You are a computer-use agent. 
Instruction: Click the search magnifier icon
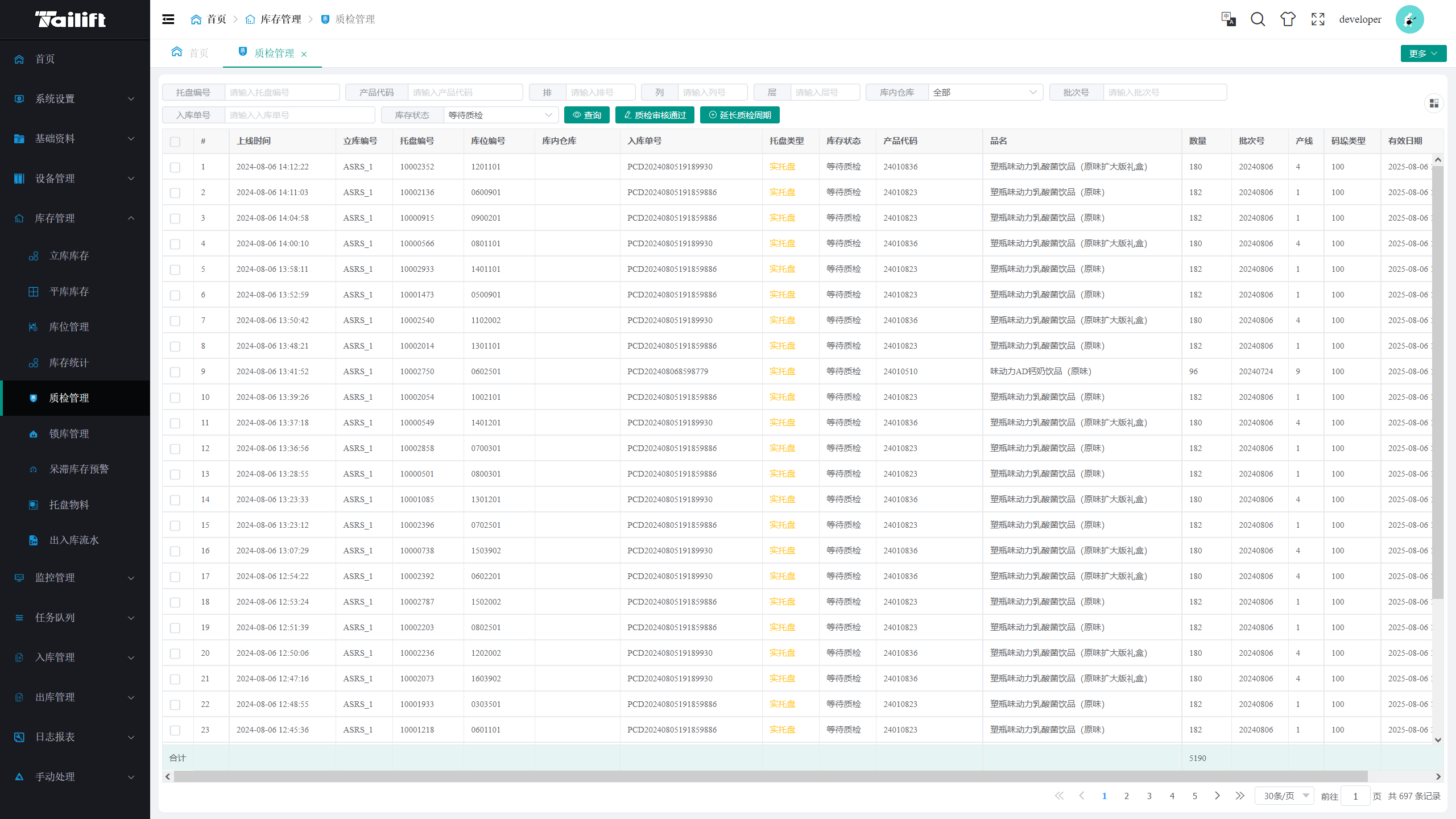(1258, 19)
